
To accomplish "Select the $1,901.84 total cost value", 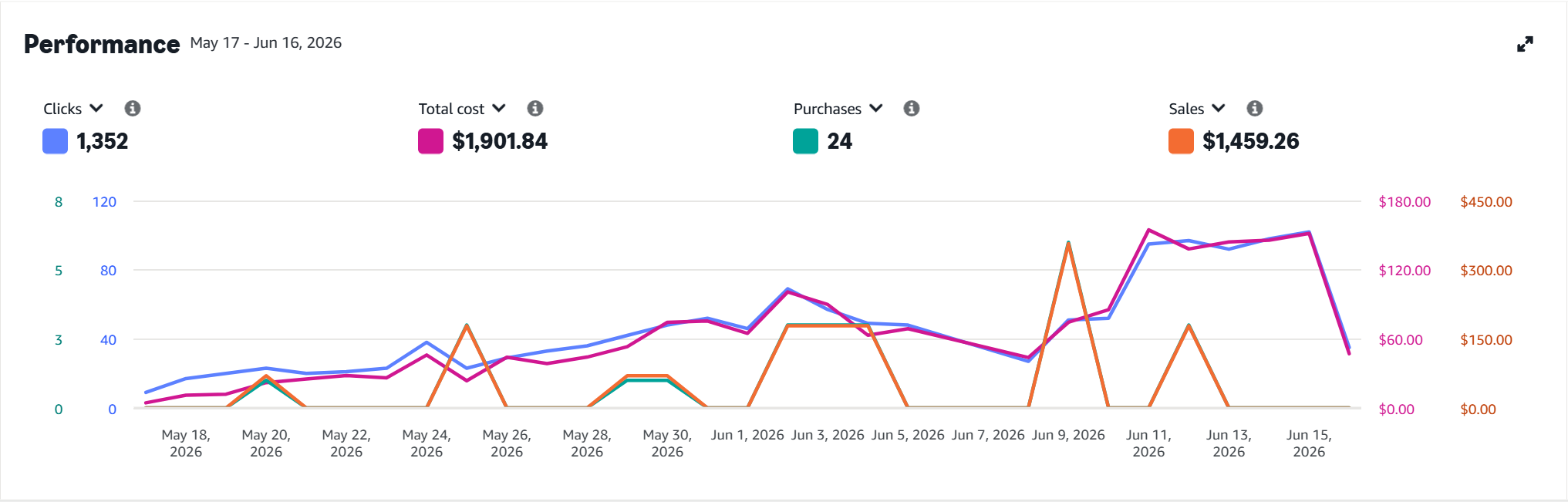I will coord(500,141).
